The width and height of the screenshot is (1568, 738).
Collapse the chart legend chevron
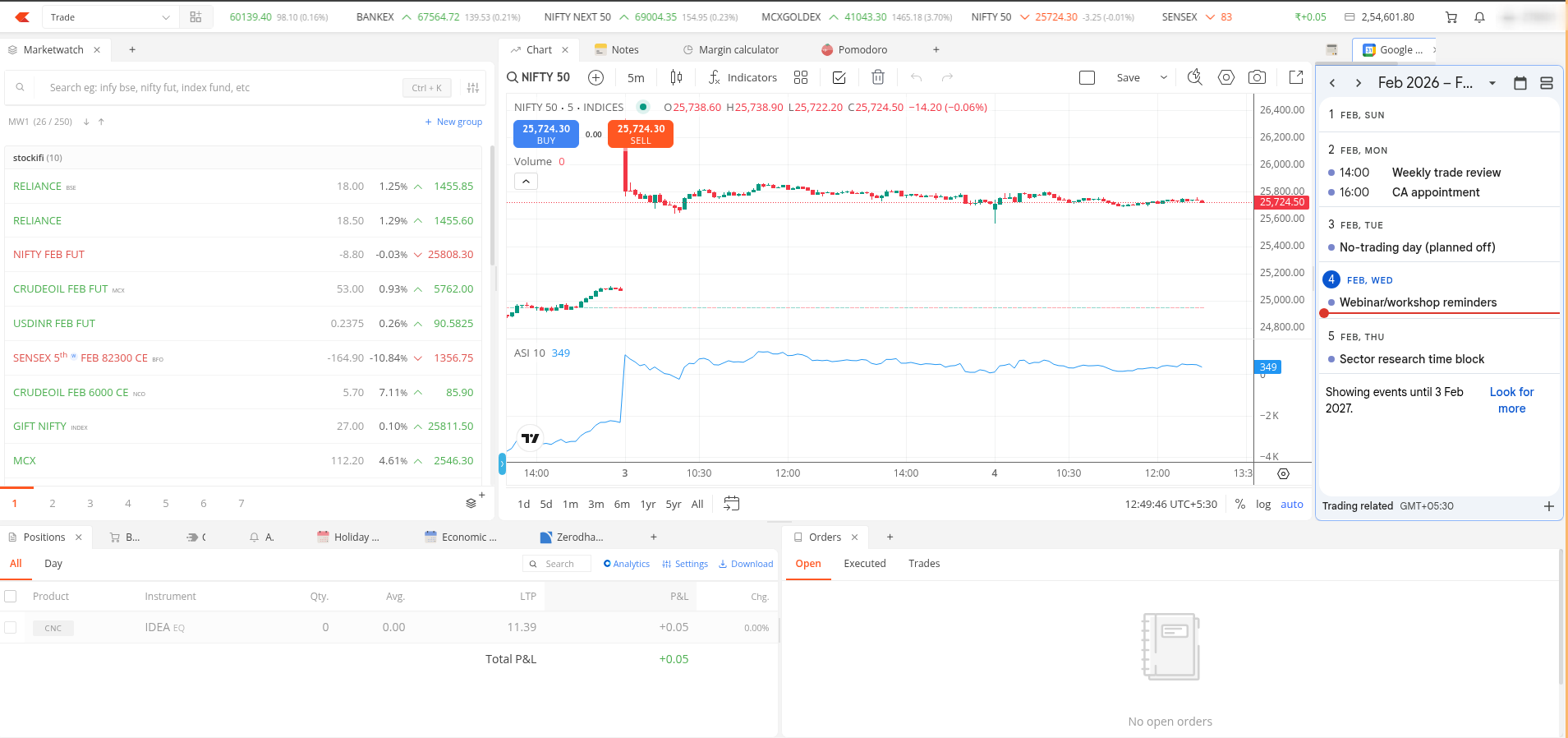526,181
